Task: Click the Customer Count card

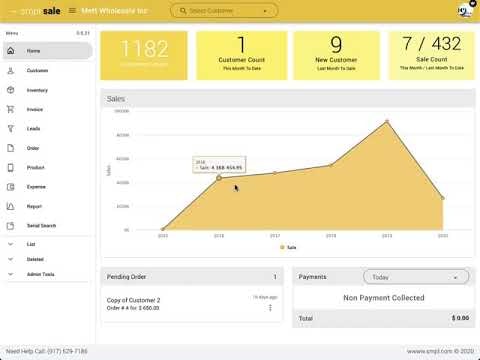Action: [x=242, y=55]
